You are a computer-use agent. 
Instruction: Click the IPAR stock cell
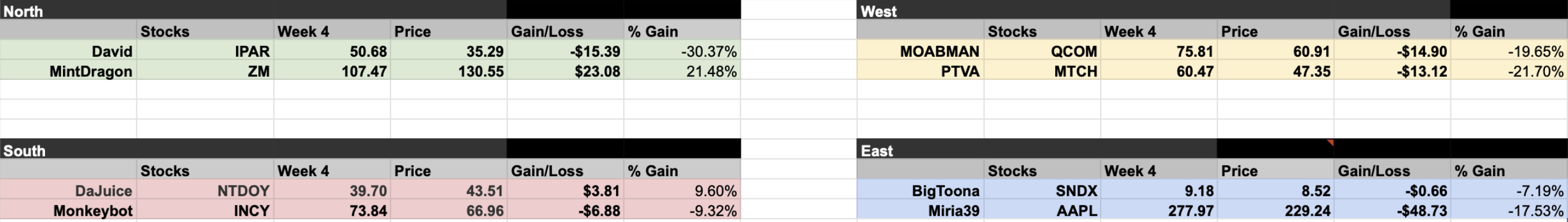pyautogui.click(x=205, y=51)
